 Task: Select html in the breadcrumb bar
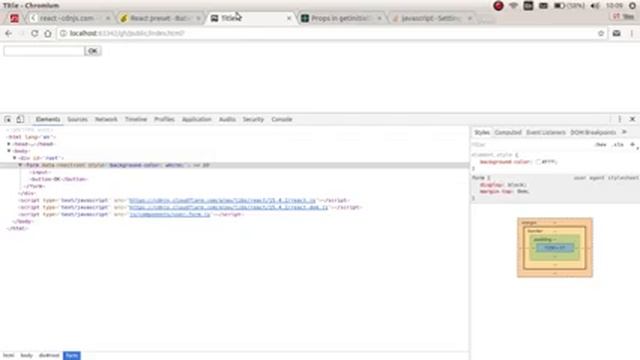pos(8,356)
